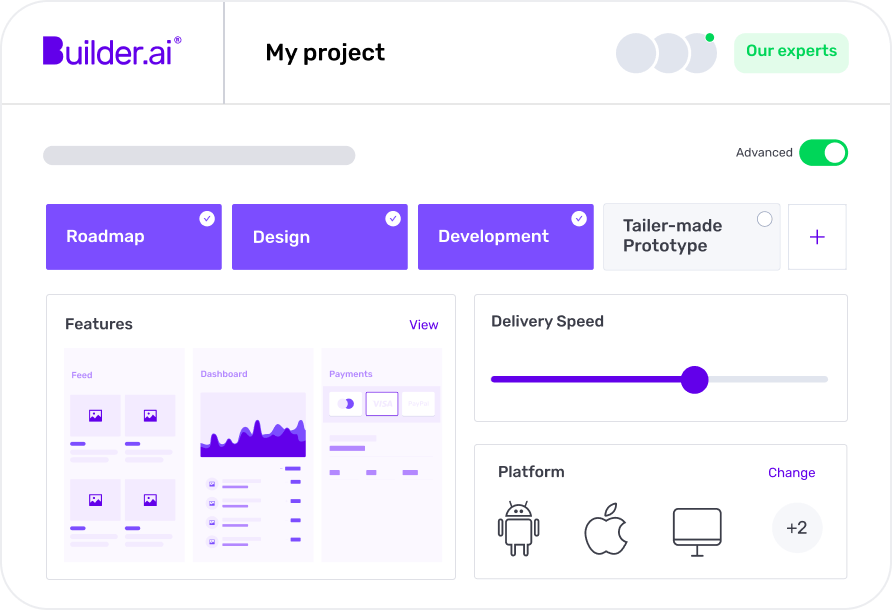The width and height of the screenshot is (892, 610).
Task: Show the +2 additional platforms
Action: tap(796, 528)
